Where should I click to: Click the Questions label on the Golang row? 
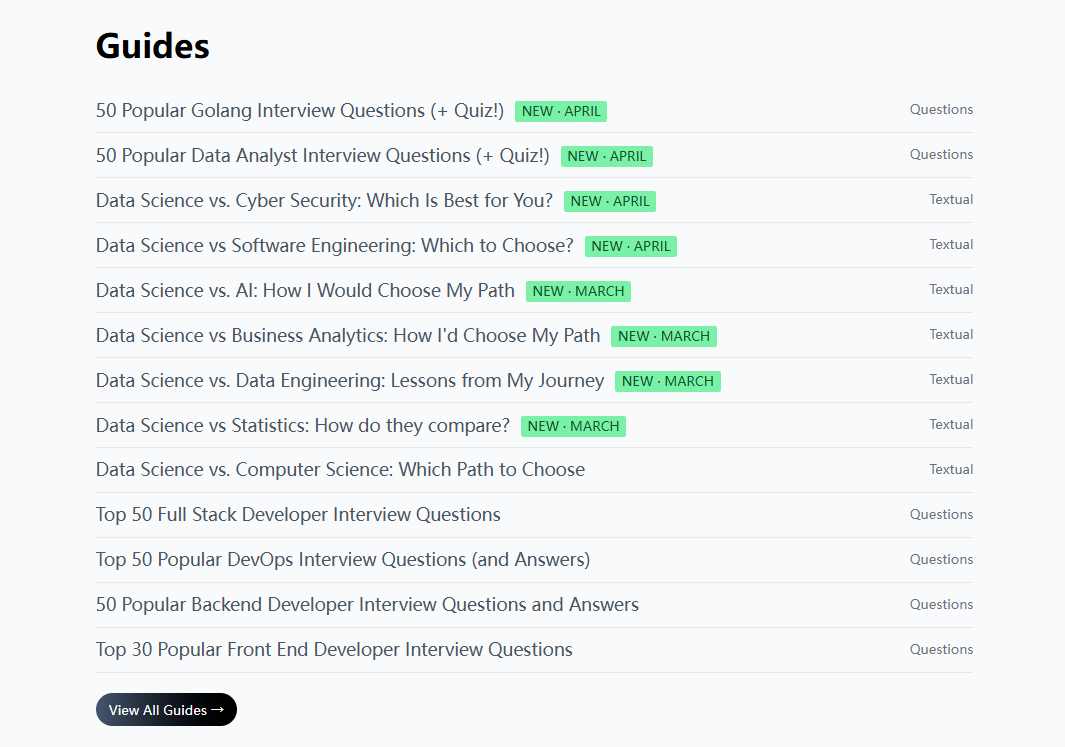(941, 110)
